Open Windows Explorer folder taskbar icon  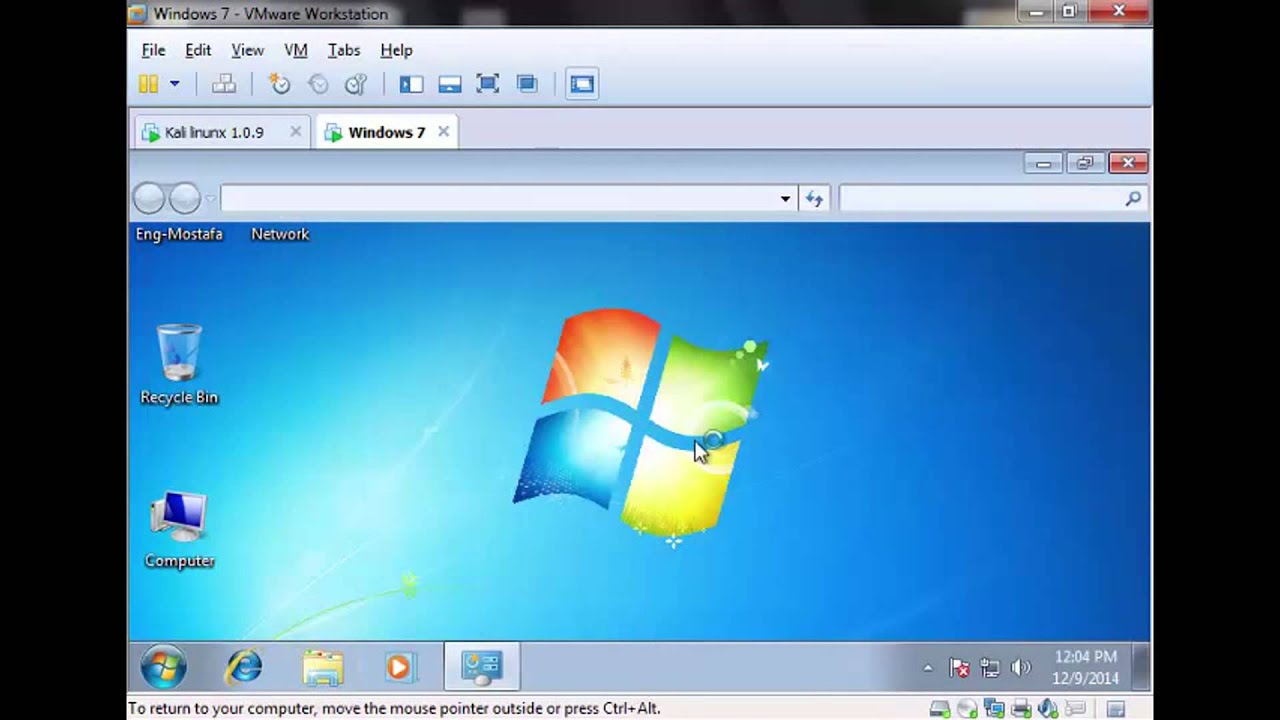[x=323, y=667]
